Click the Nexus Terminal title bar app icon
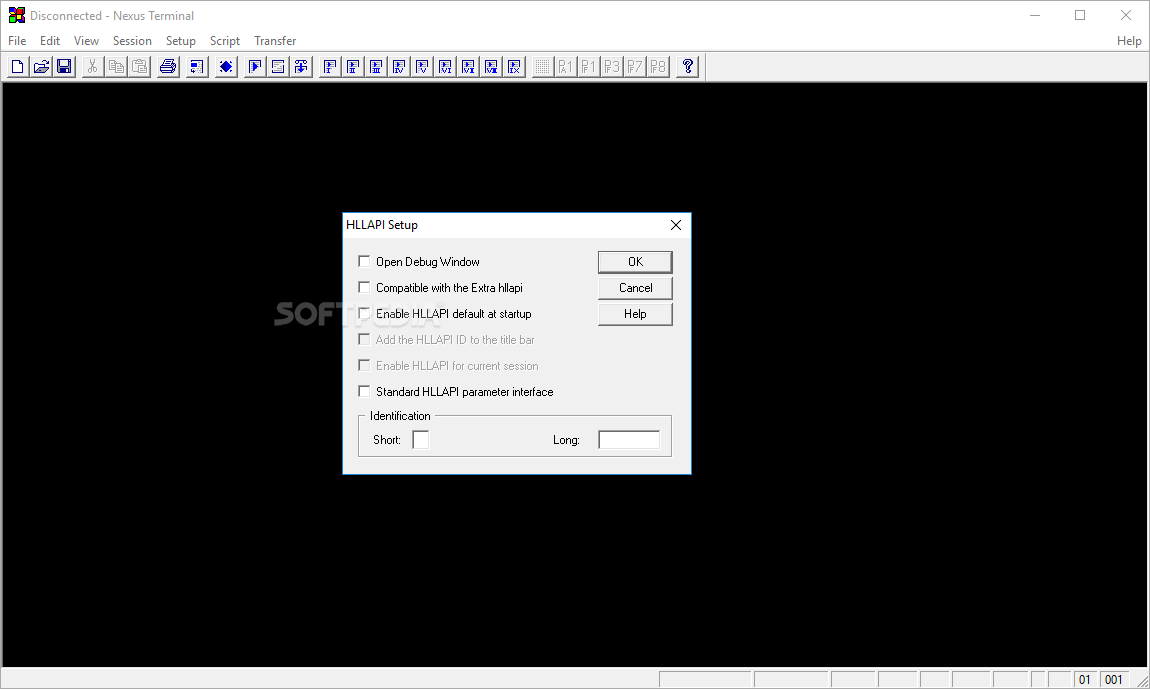This screenshot has height=689, width=1150. tap(16, 15)
